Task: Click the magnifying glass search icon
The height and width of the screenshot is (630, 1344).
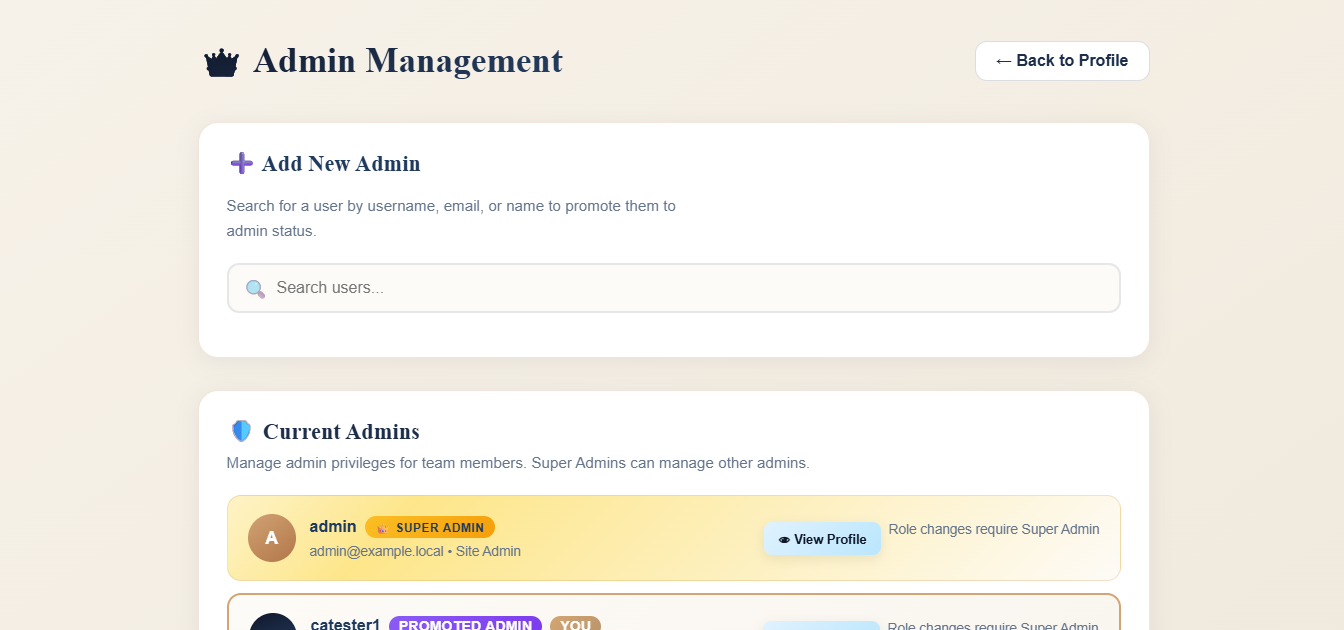Action: [255, 289]
